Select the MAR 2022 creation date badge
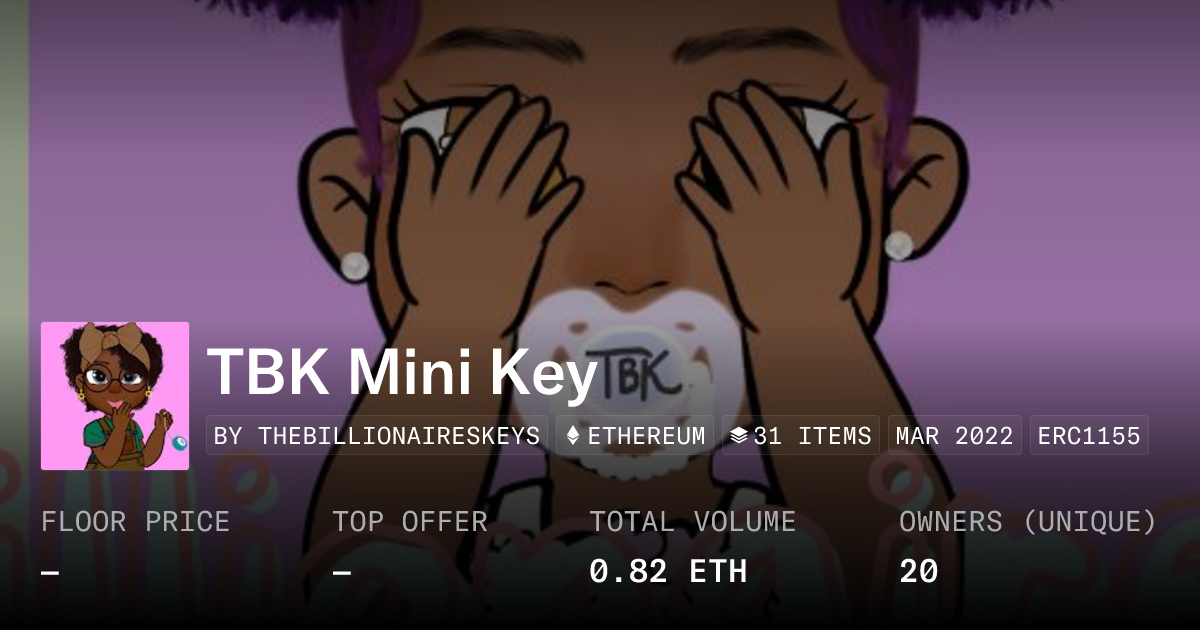Screen dimensions: 1200x630 [955, 436]
